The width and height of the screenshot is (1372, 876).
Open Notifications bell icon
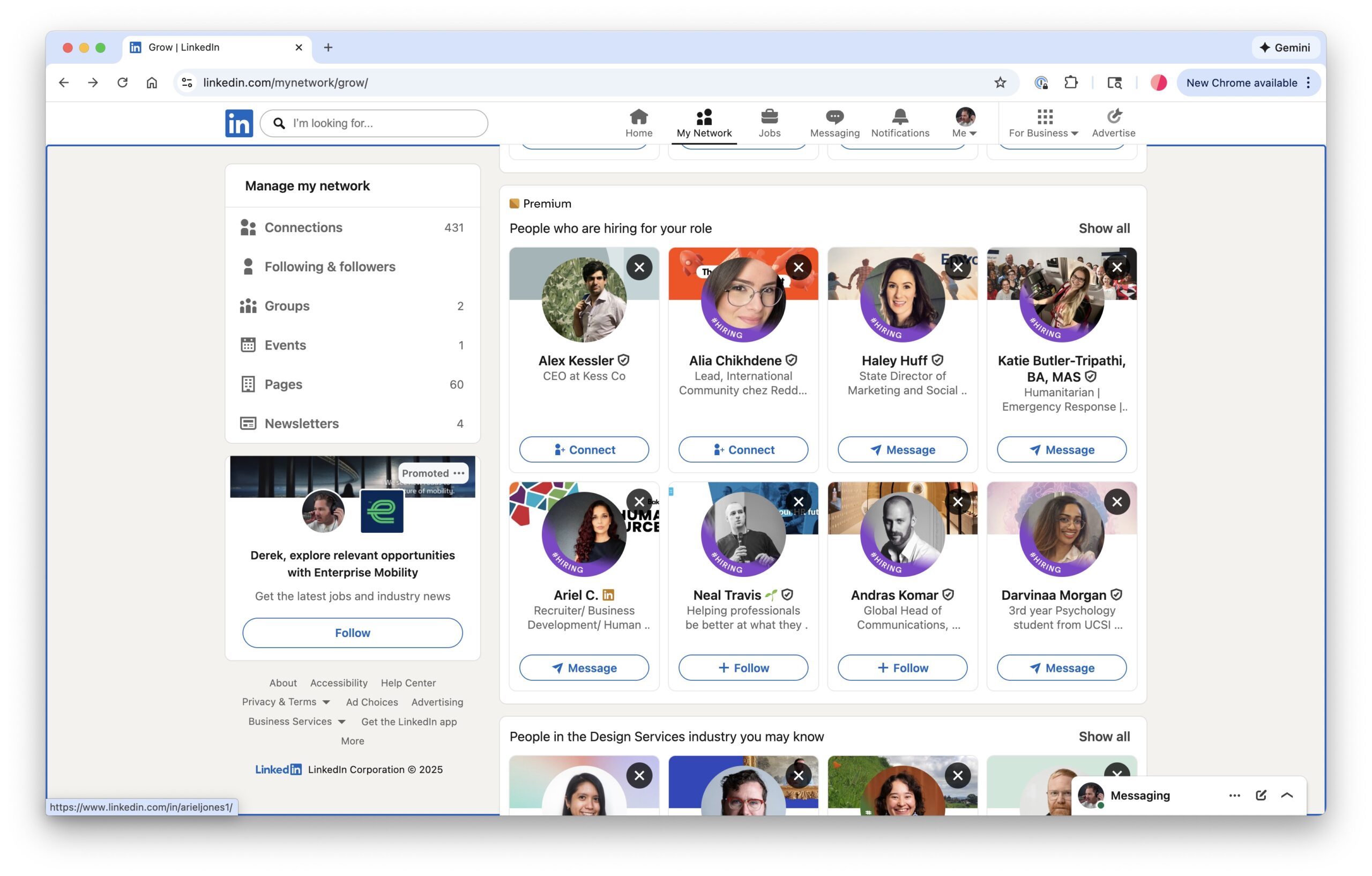[900, 117]
